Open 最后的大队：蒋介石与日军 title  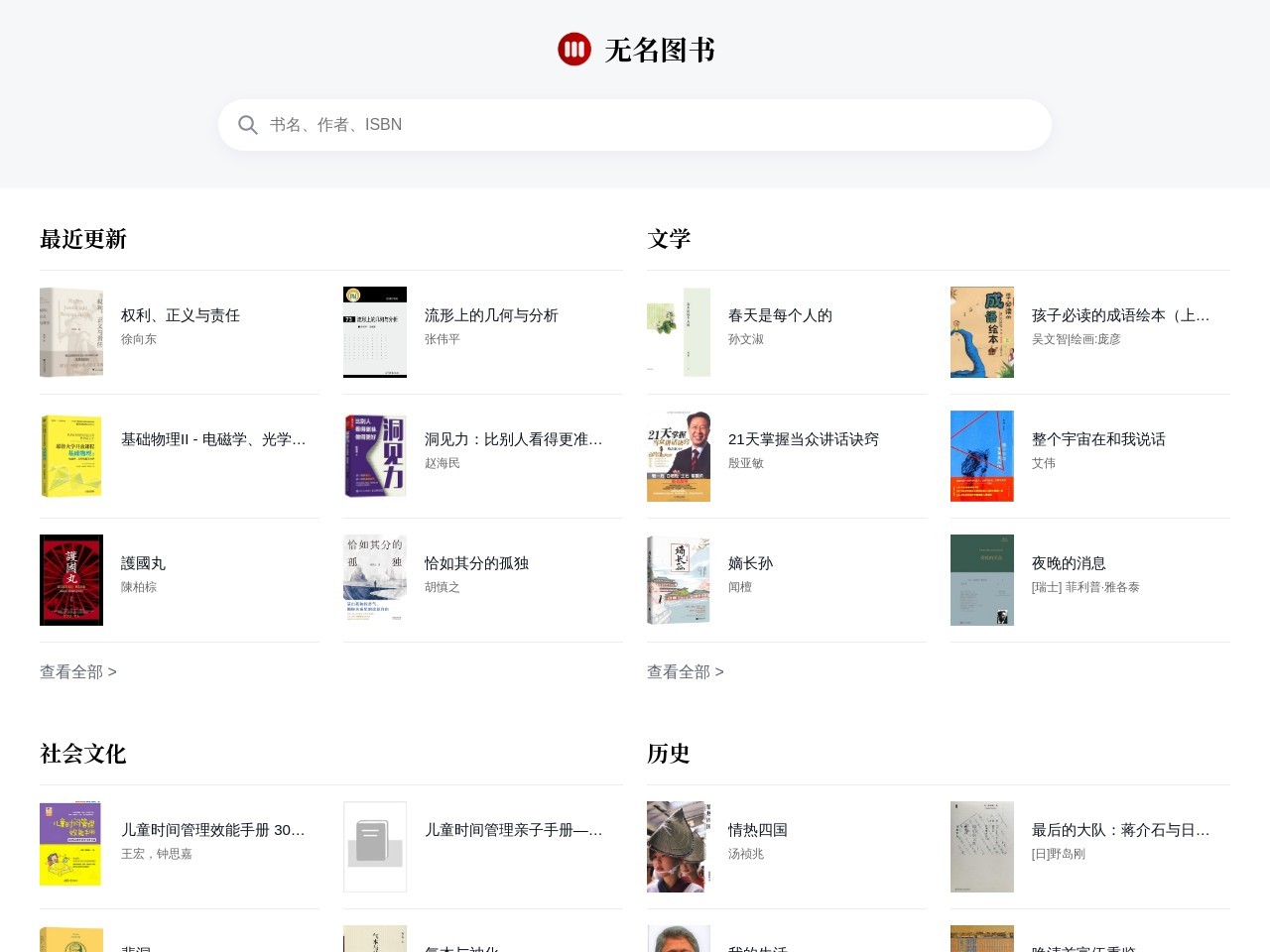[1120, 830]
